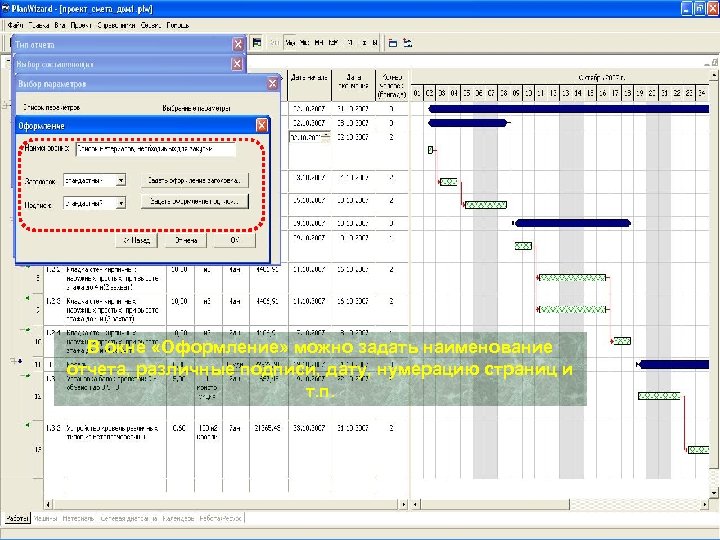Click the cost cell 21365,49
720x540 pixels.
[267, 428]
